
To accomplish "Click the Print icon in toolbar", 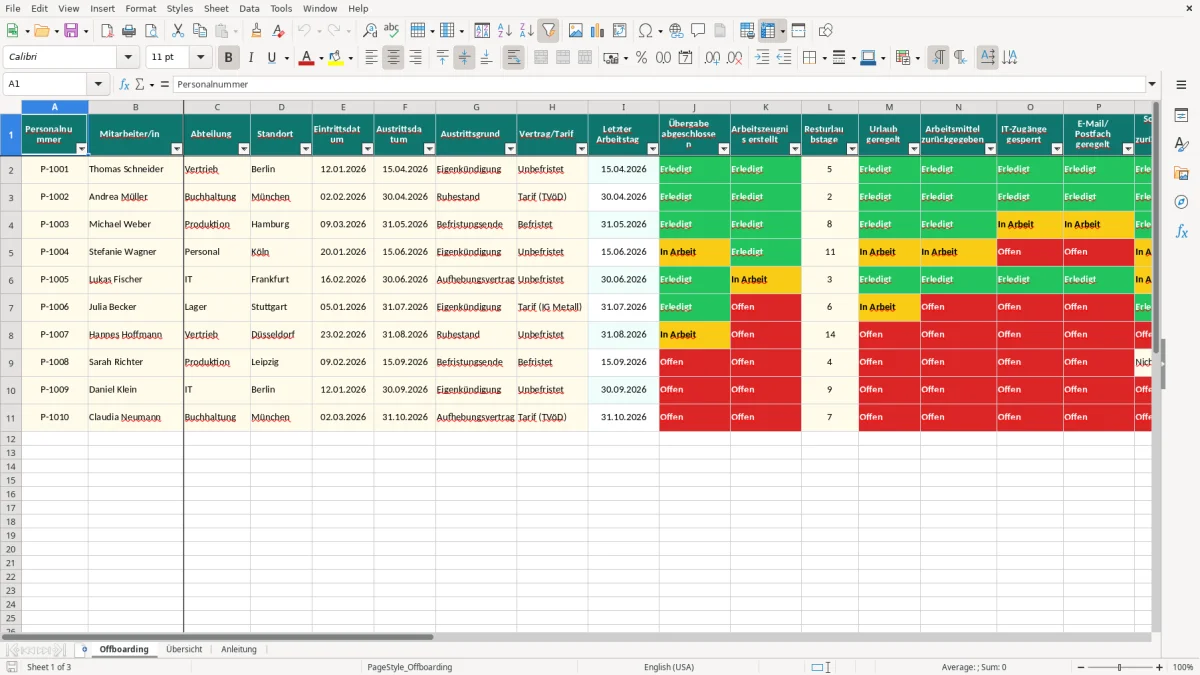I will click(129, 31).
